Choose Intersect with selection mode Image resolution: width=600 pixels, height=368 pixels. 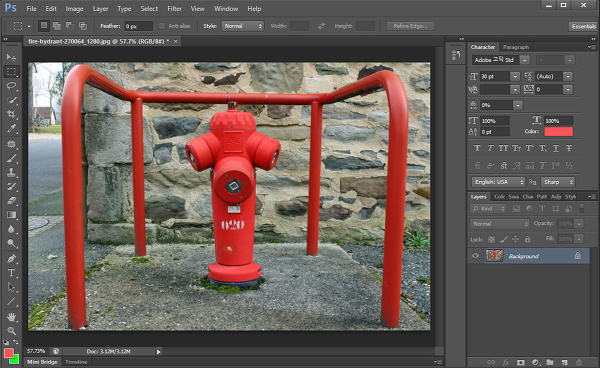pyautogui.click(x=83, y=26)
